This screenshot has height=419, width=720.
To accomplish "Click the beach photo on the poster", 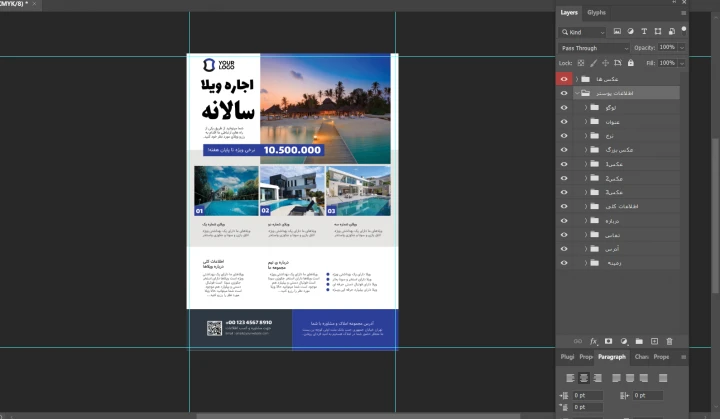I will [x=325, y=108].
